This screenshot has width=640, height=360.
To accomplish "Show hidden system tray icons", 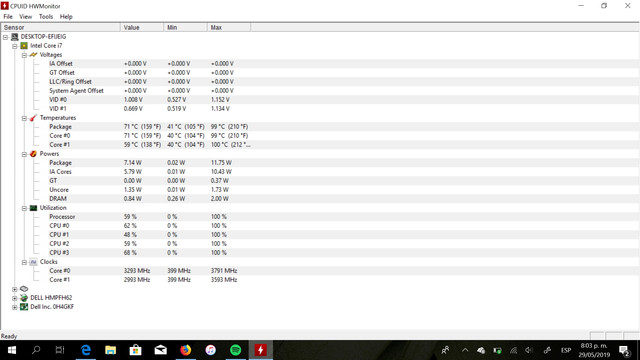I will coord(465,350).
